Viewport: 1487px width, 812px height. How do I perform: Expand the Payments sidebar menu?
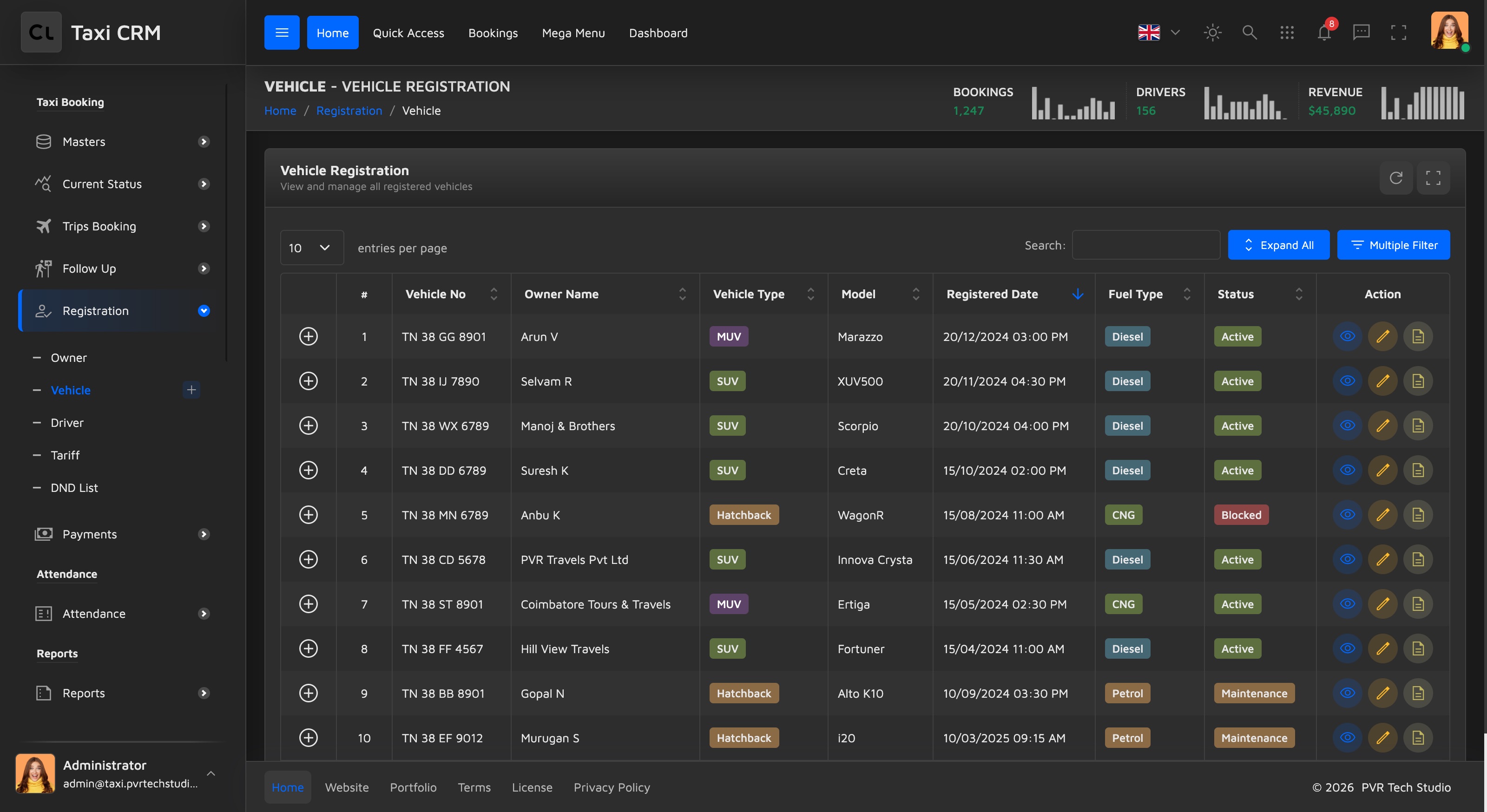tap(121, 534)
